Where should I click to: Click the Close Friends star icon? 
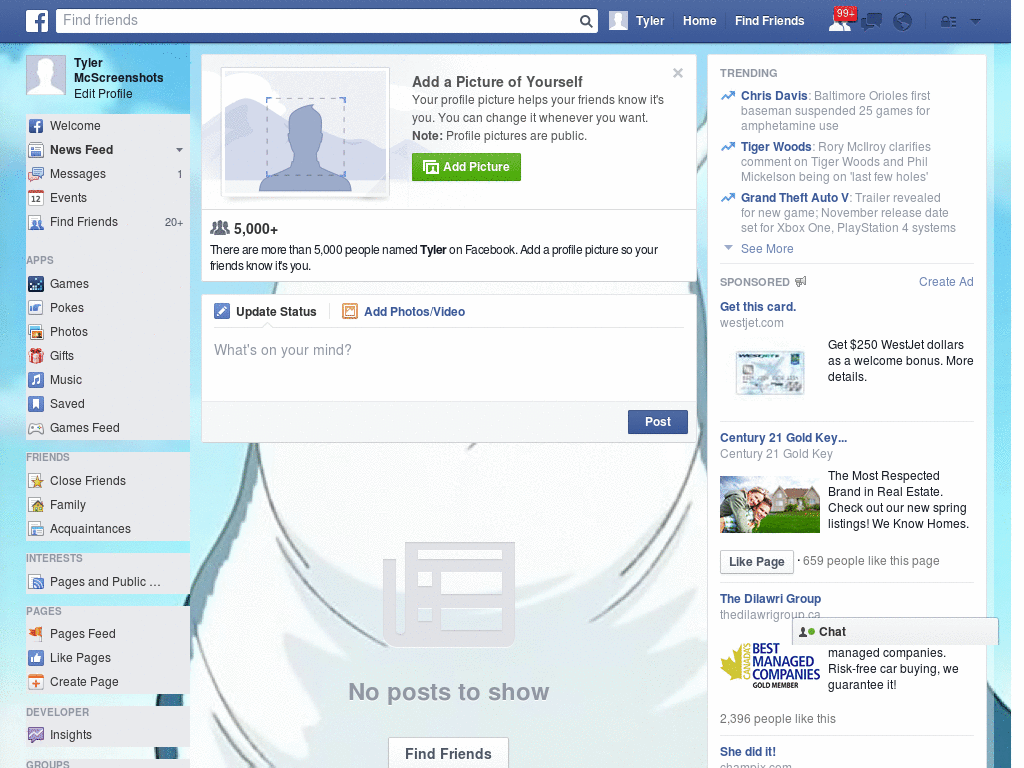[x=36, y=481]
